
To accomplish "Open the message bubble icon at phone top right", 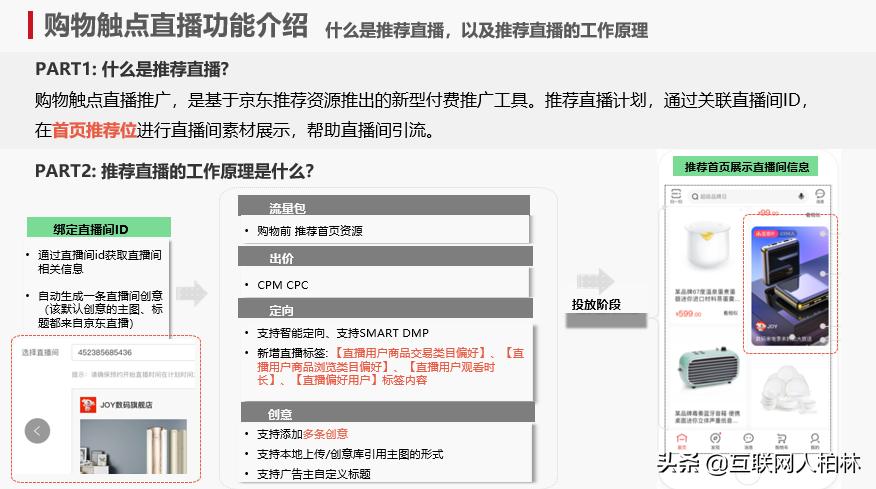I will click(x=820, y=195).
